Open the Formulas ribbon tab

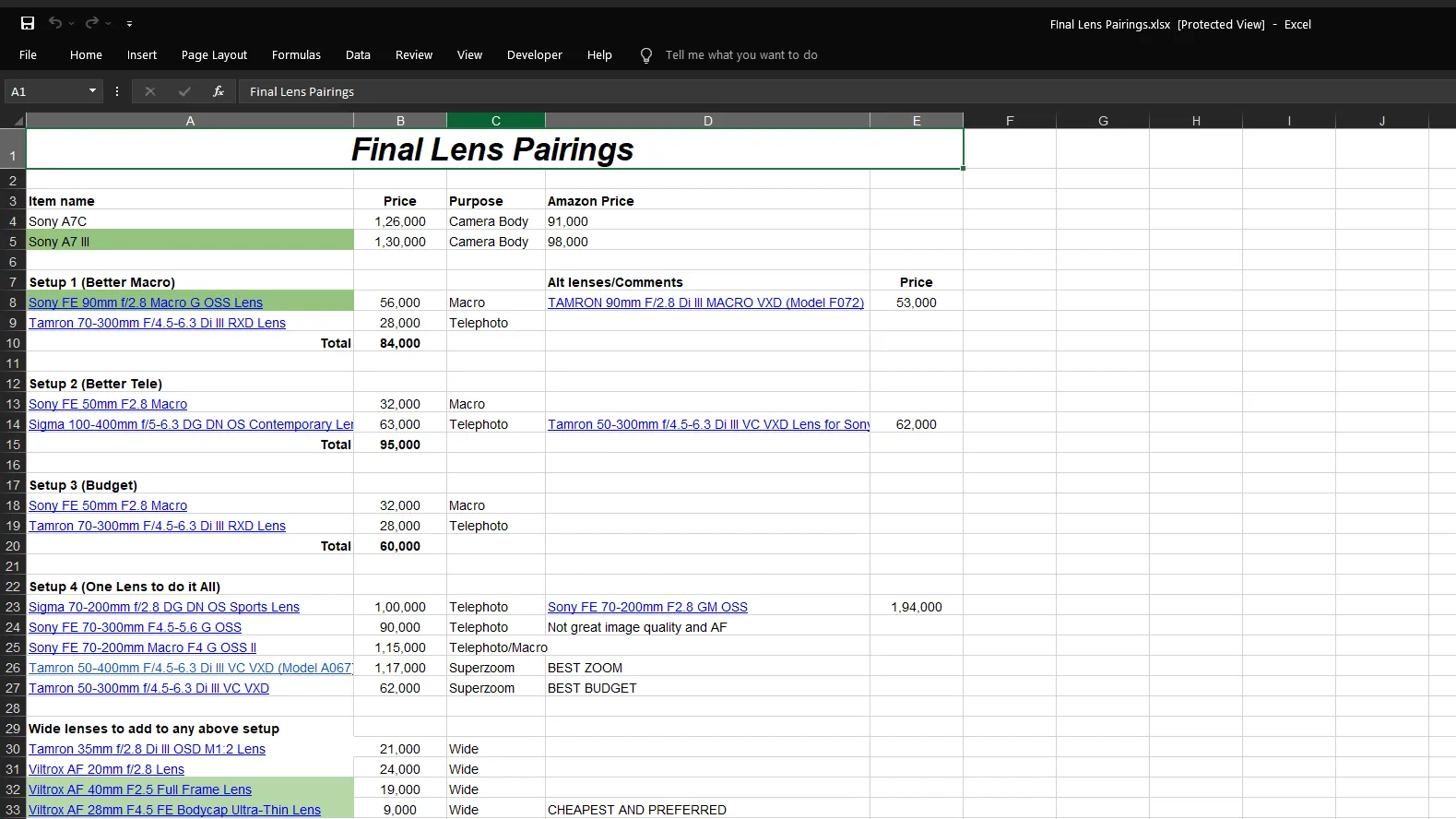click(x=296, y=55)
